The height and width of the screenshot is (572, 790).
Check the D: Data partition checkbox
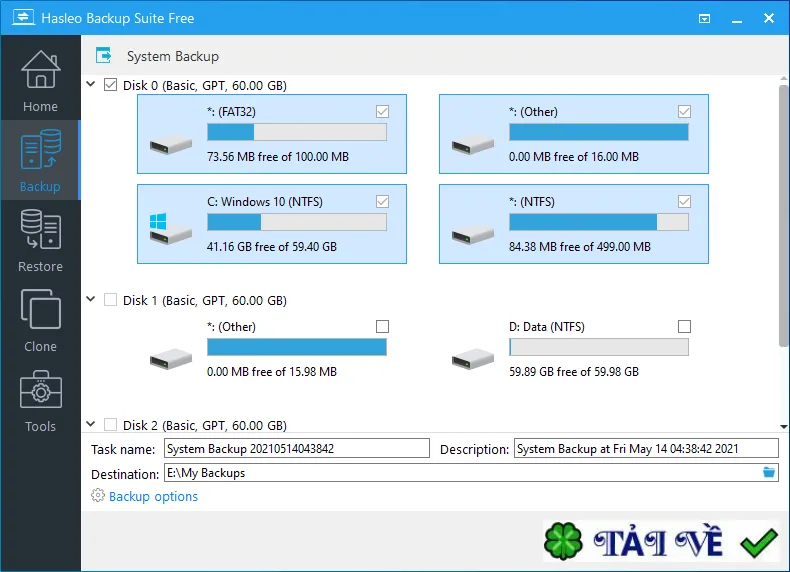[x=684, y=327]
